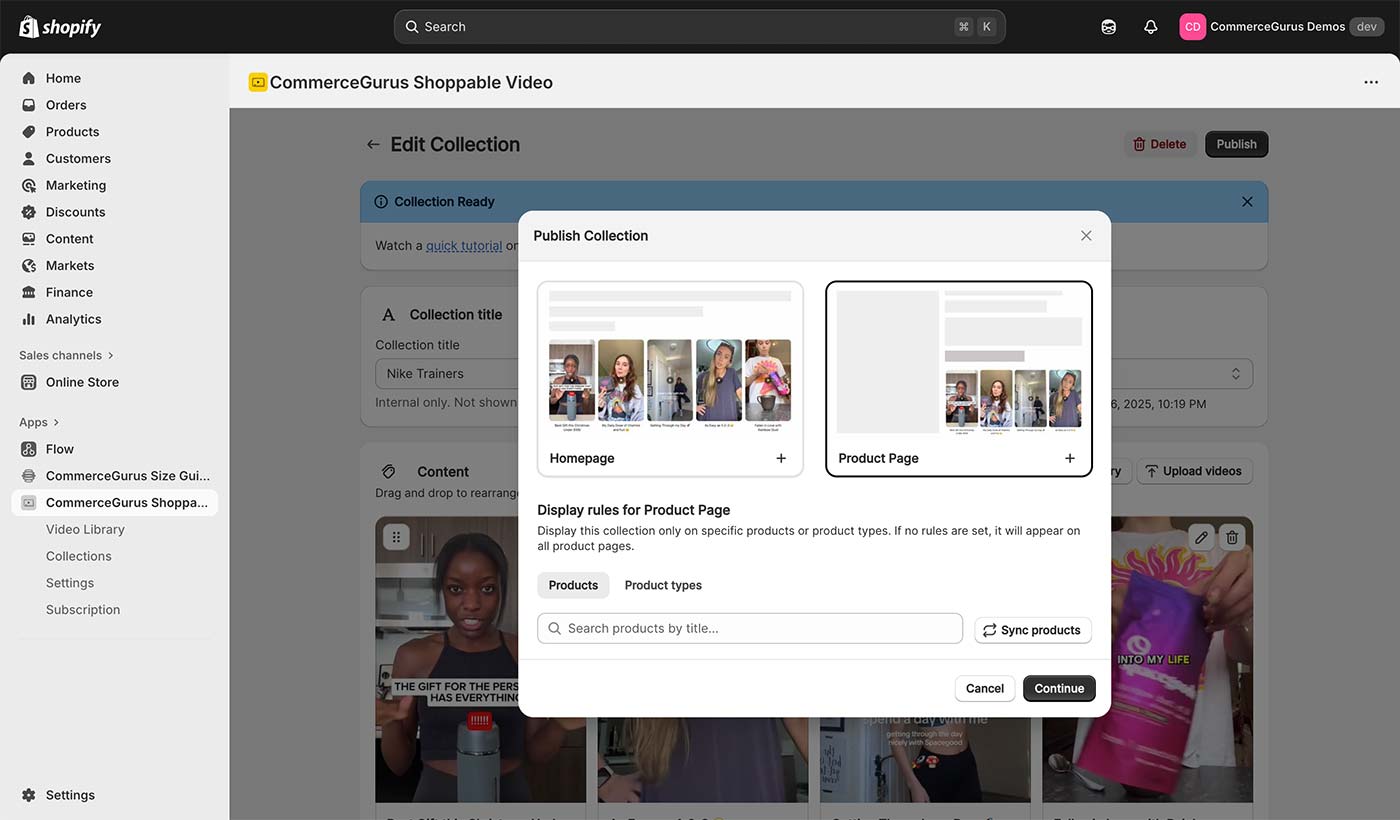Screen dimensions: 1400x820
Task: Open the quick tutorial link
Action: pos(463,245)
